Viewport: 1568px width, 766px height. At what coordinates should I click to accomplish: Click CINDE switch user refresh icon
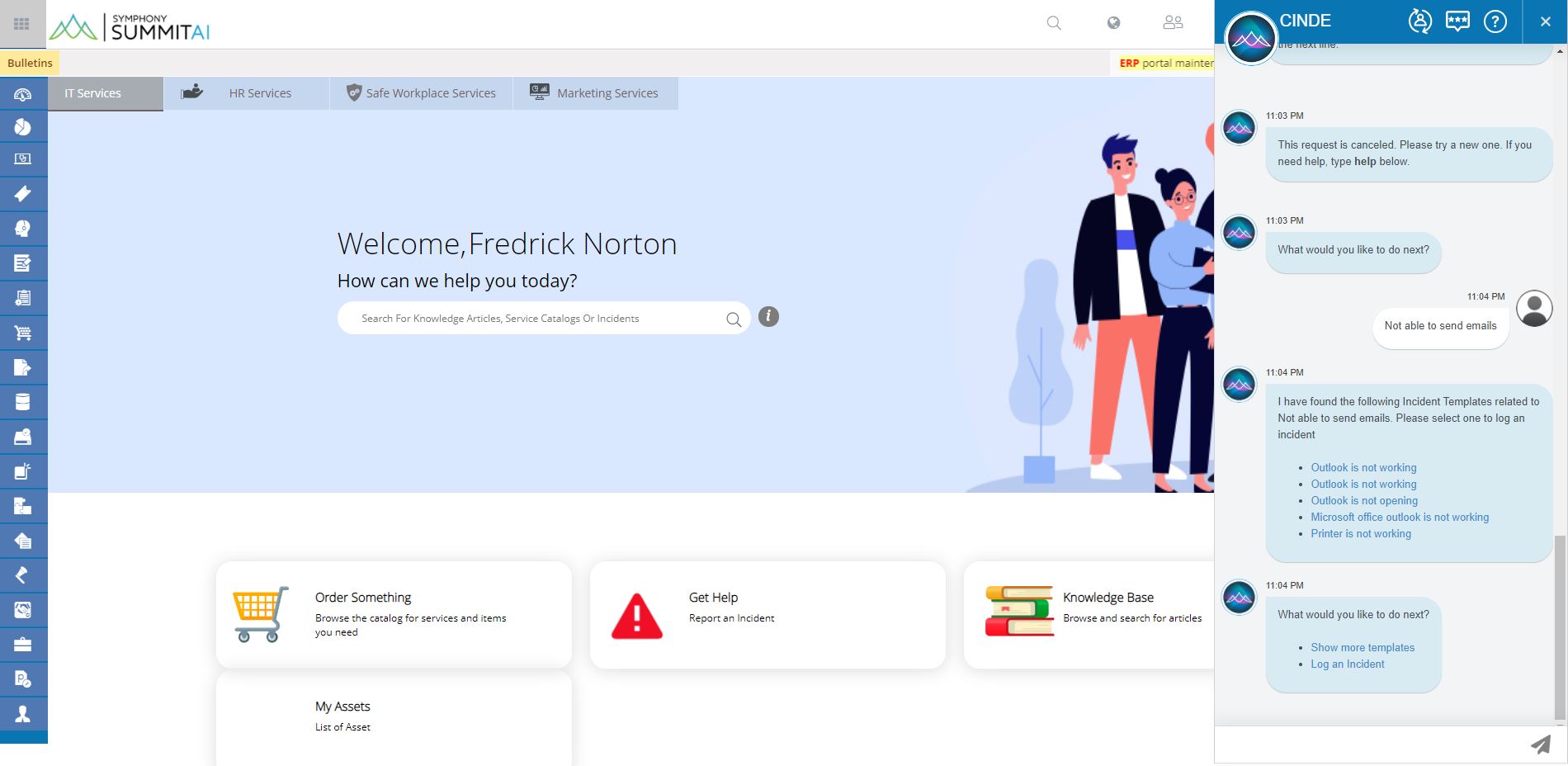pyautogui.click(x=1419, y=21)
